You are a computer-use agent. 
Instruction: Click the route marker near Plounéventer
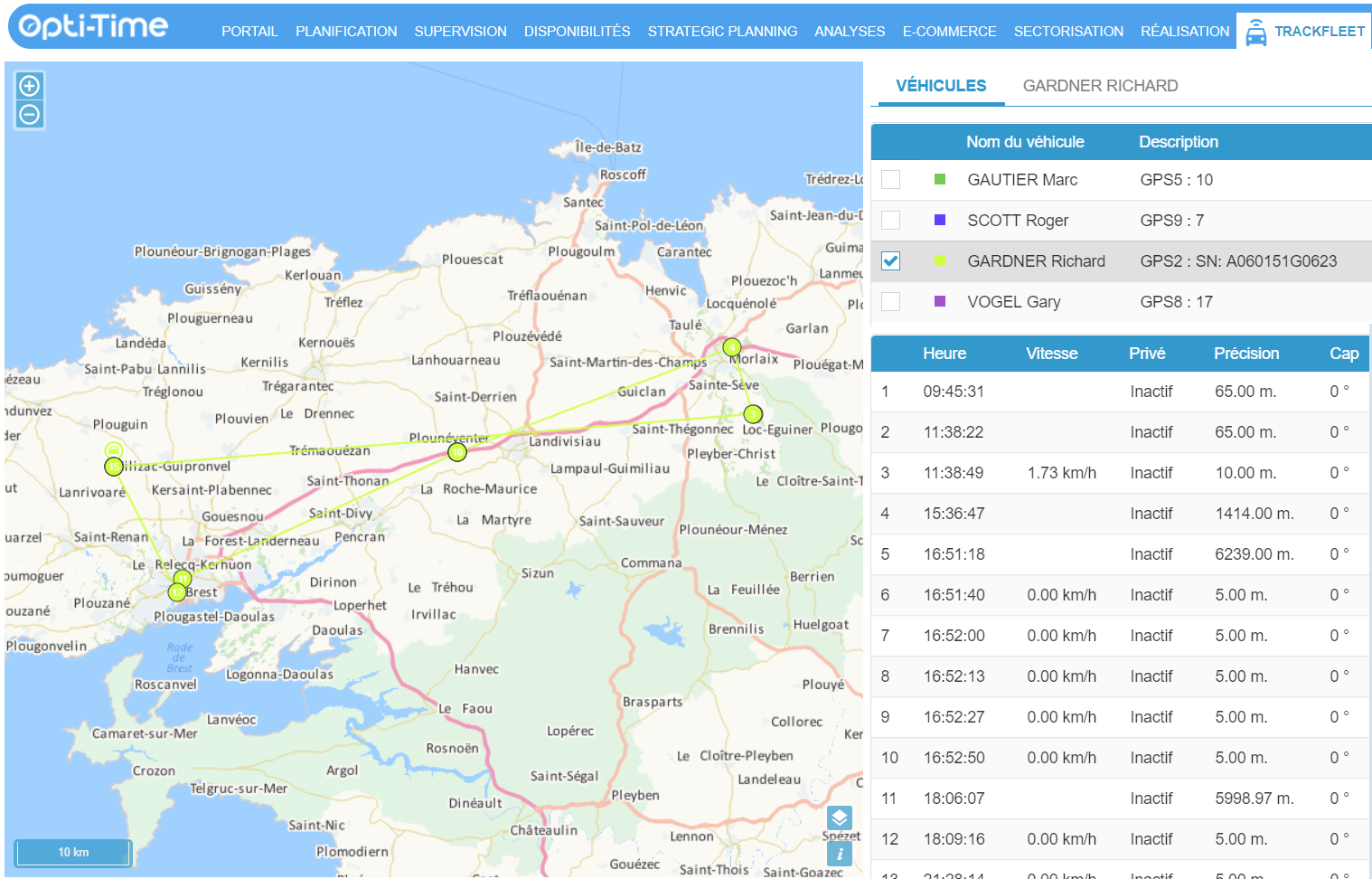point(456,451)
